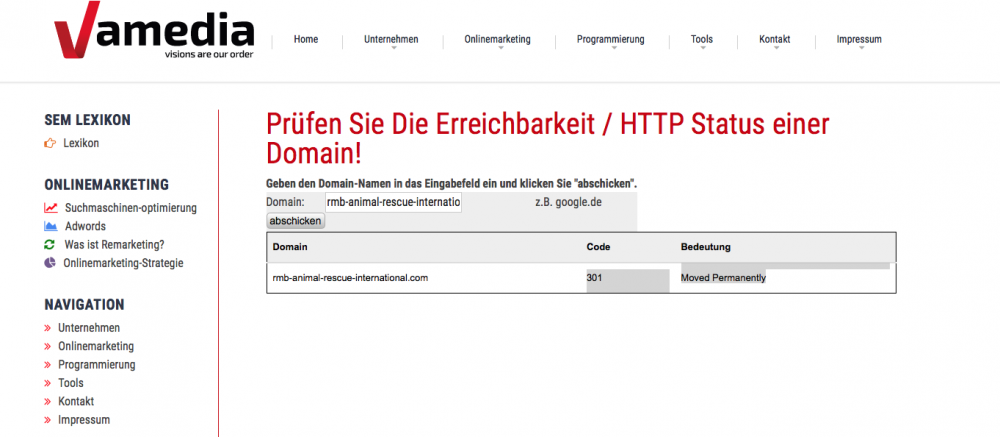Click the red chevron icon beside sidebar Kontakt
The width and height of the screenshot is (1000, 437).
click(x=48, y=402)
